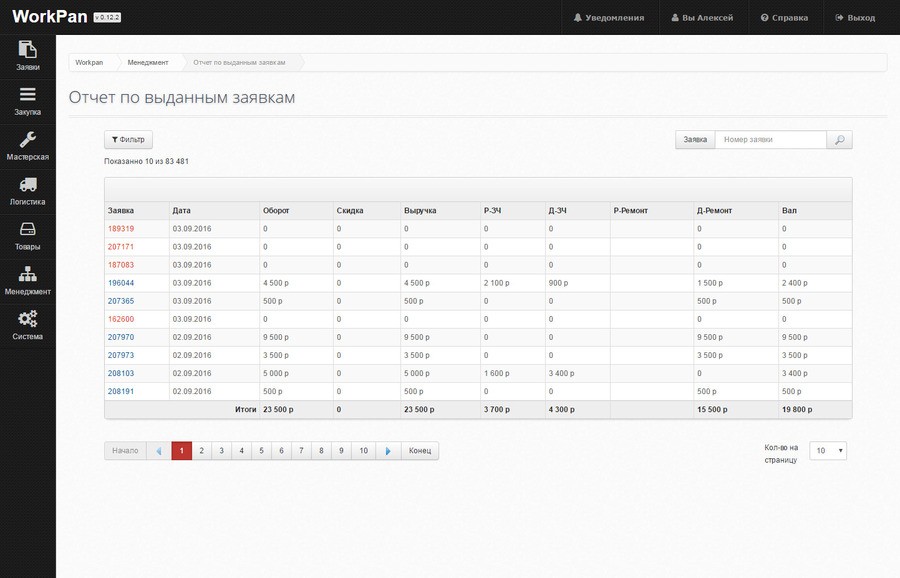Go to page 3

[x=222, y=451]
